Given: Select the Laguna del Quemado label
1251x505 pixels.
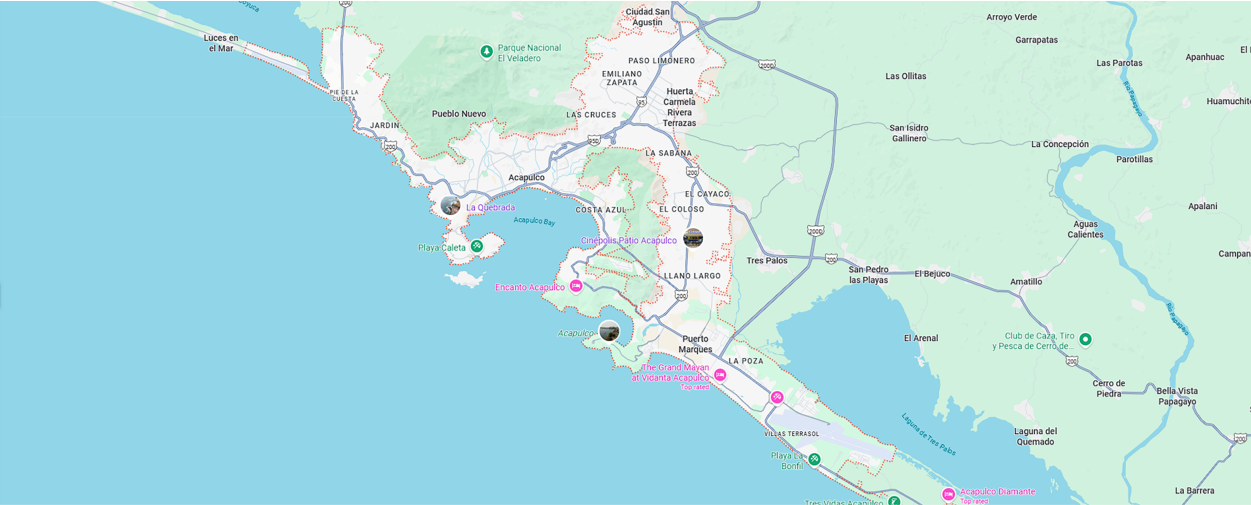Looking at the screenshot, I should coord(1036,436).
